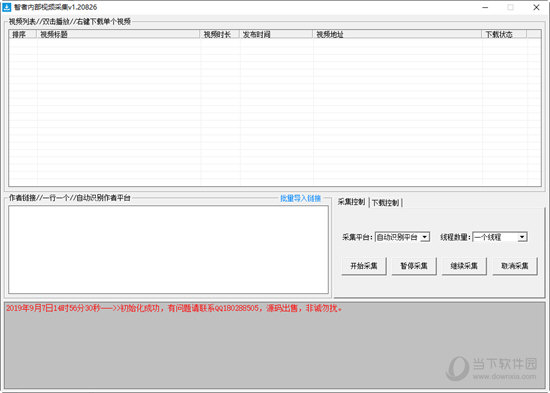
Task: Minimize the window
Action: pos(485,7)
